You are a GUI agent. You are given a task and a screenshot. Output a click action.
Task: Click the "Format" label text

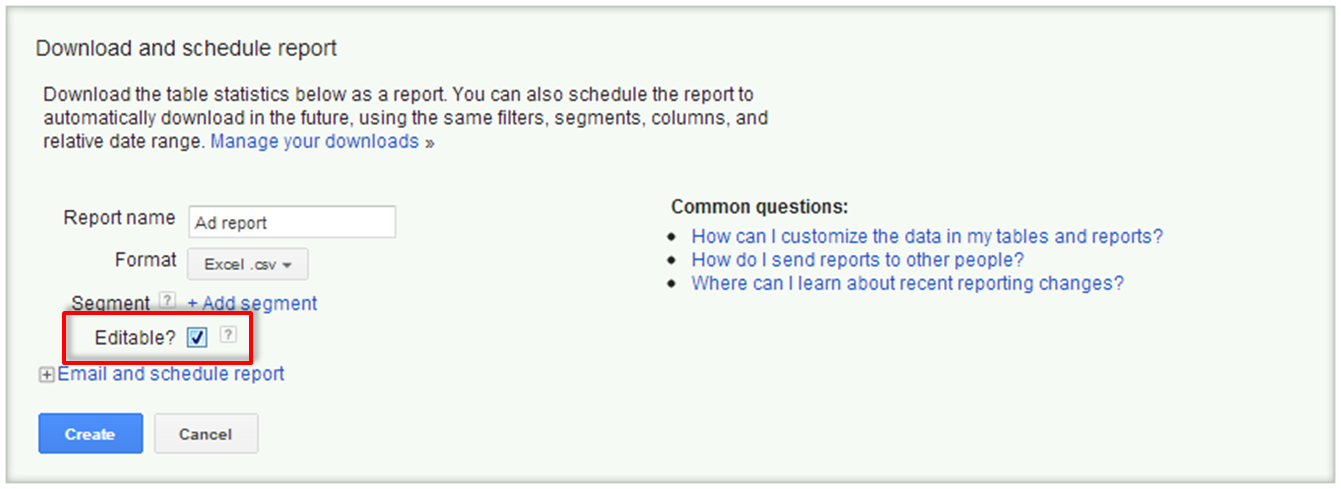click(146, 260)
